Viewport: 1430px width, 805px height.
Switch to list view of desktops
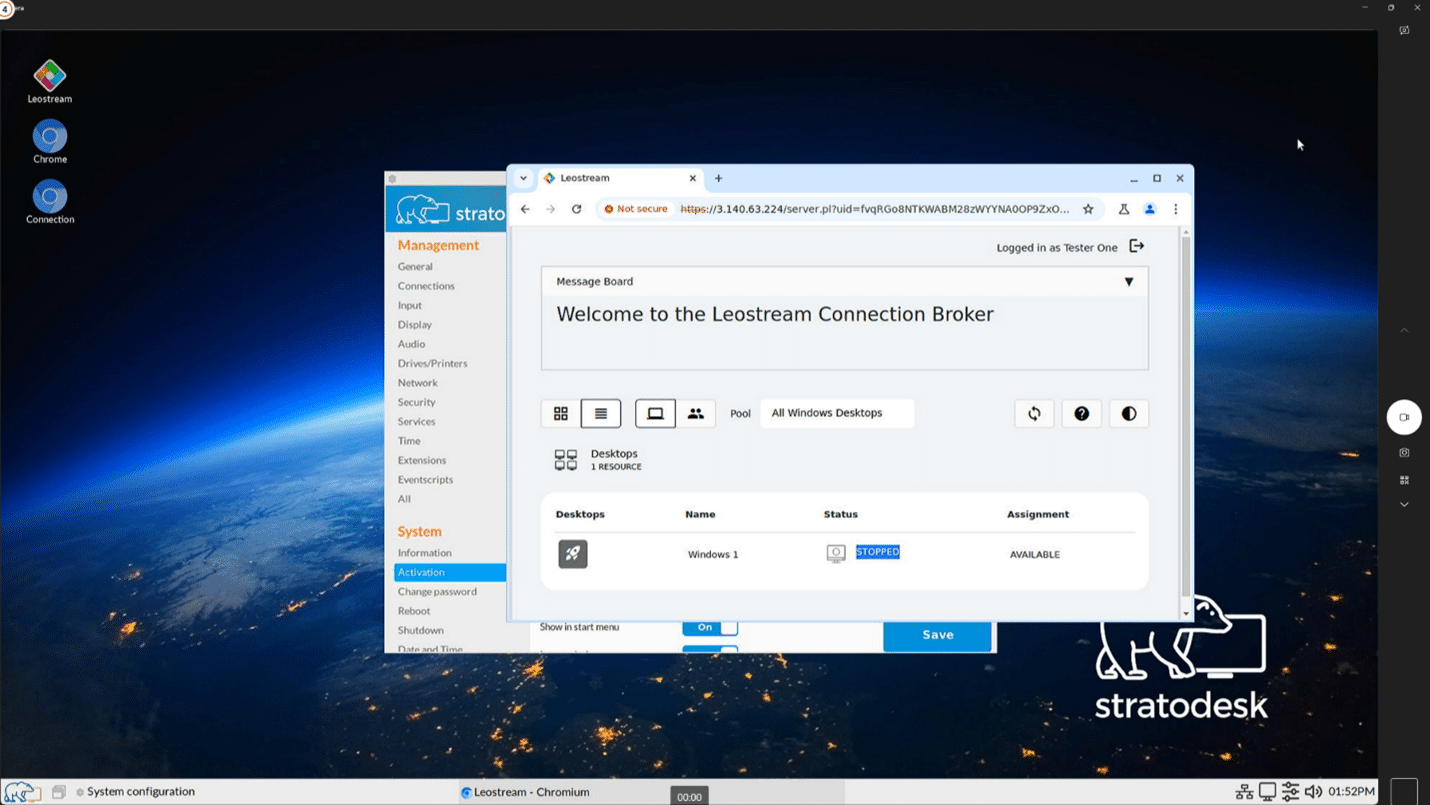coord(601,413)
